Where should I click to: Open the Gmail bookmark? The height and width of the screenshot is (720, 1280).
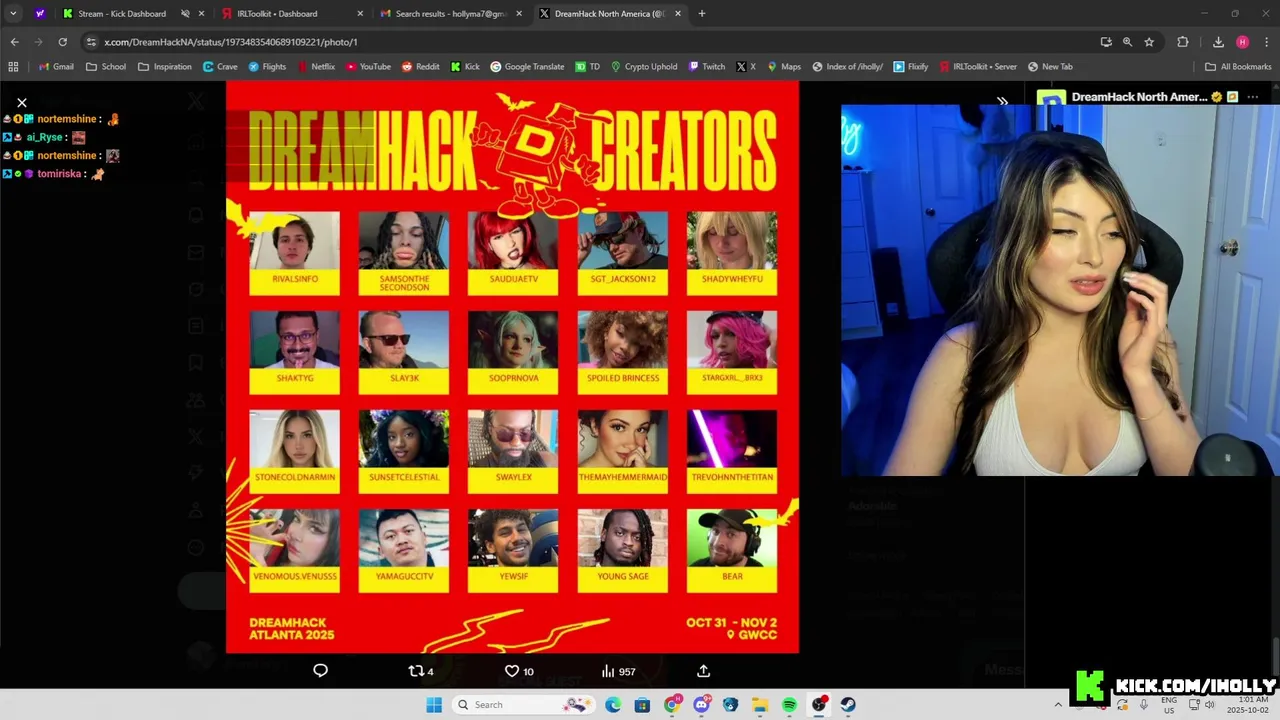[56, 67]
